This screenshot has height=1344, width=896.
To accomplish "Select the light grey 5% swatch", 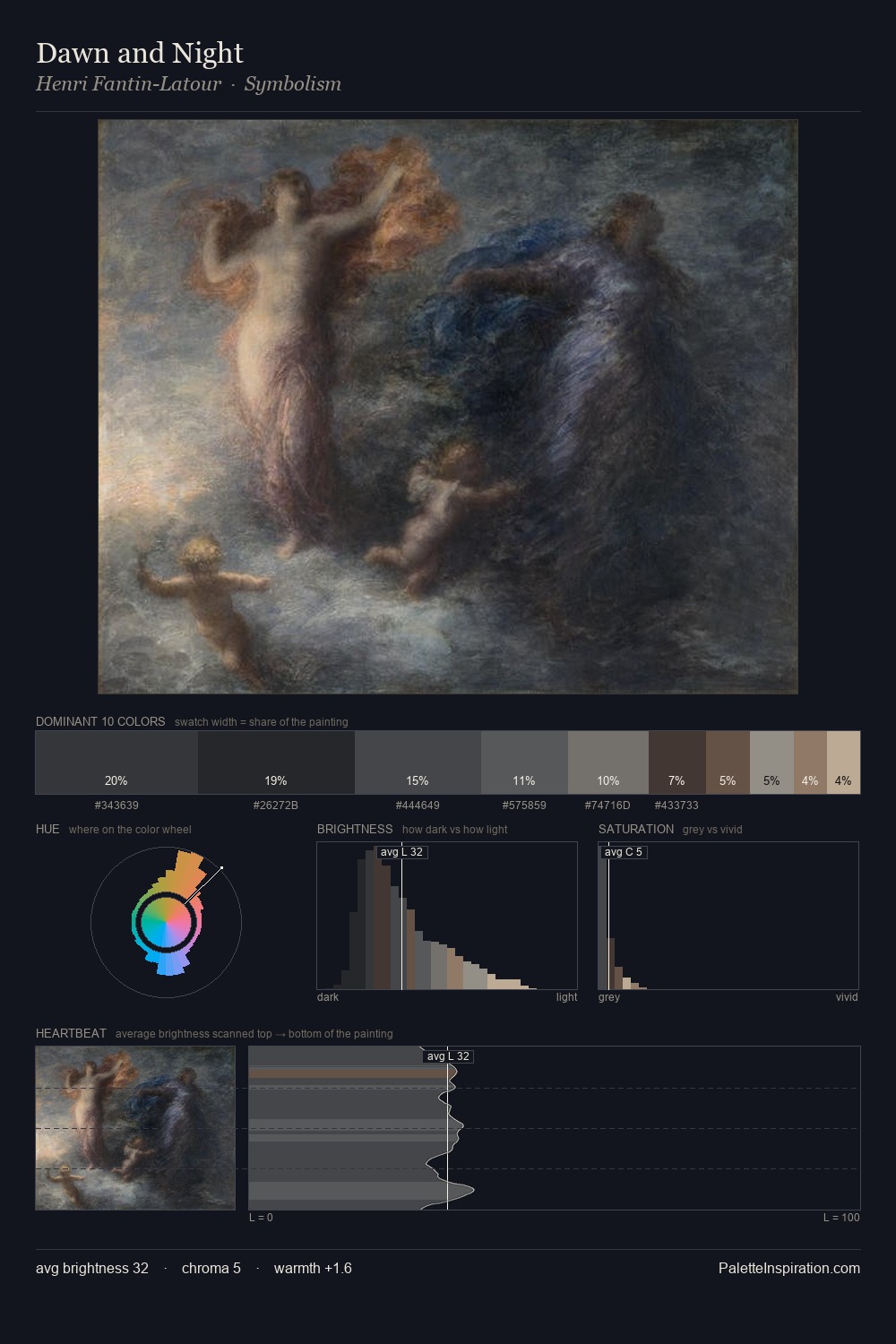I will click(x=771, y=762).
